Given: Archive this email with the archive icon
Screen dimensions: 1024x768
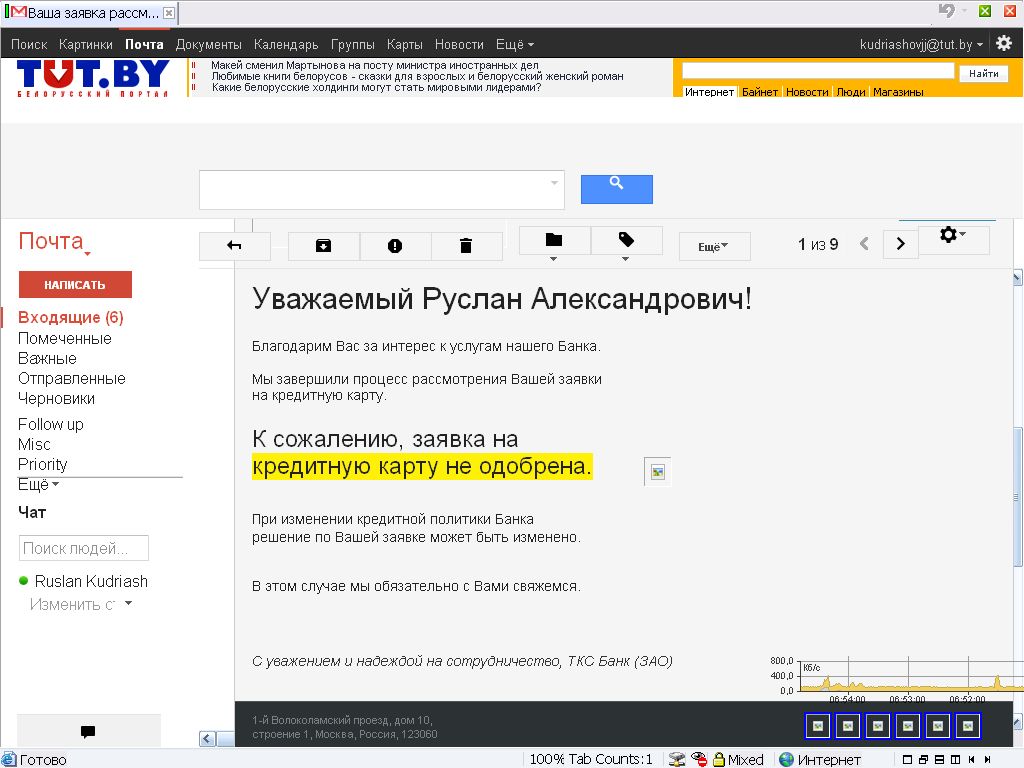Looking at the screenshot, I should click(x=323, y=246).
